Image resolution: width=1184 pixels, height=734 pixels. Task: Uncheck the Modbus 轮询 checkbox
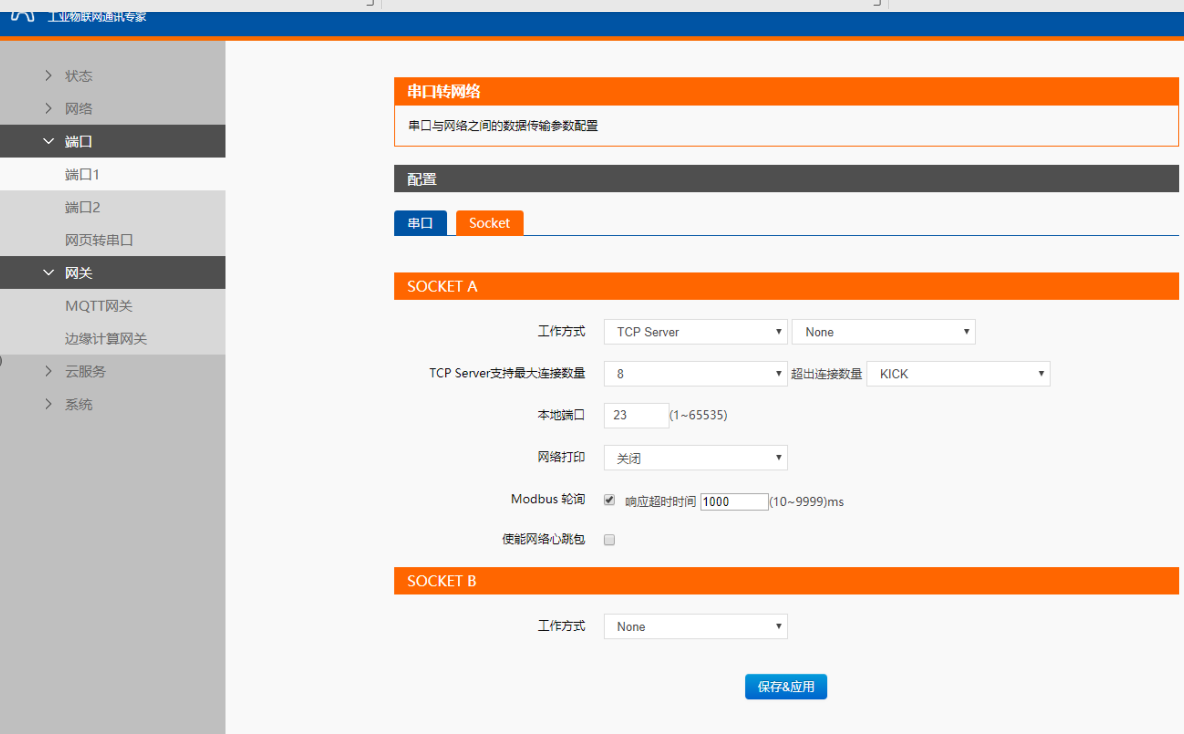click(x=609, y=500)
